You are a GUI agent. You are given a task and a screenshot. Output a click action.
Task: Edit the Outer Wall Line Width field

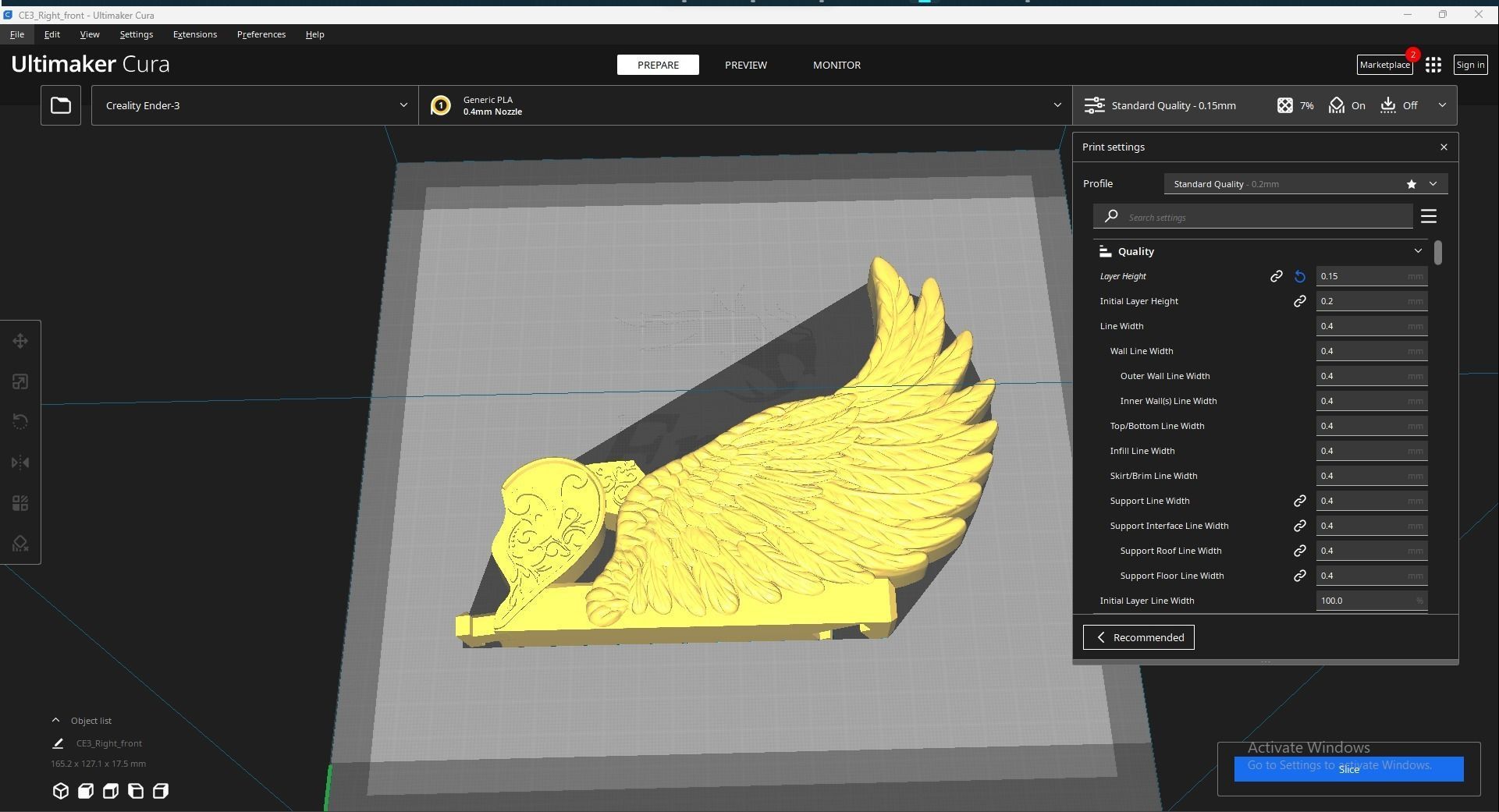pyautogui.click(x=1372, y=376)
